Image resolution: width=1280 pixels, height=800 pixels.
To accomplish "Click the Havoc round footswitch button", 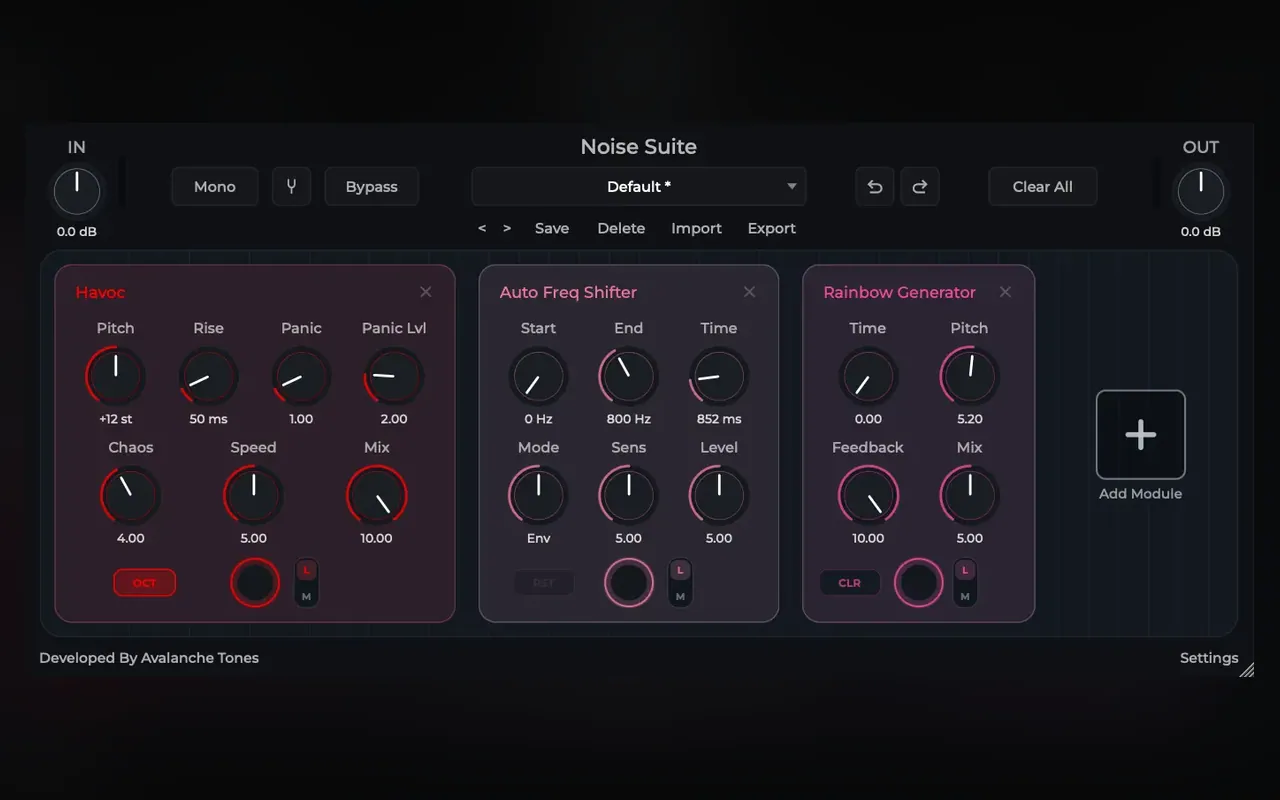I will (255, 582).
